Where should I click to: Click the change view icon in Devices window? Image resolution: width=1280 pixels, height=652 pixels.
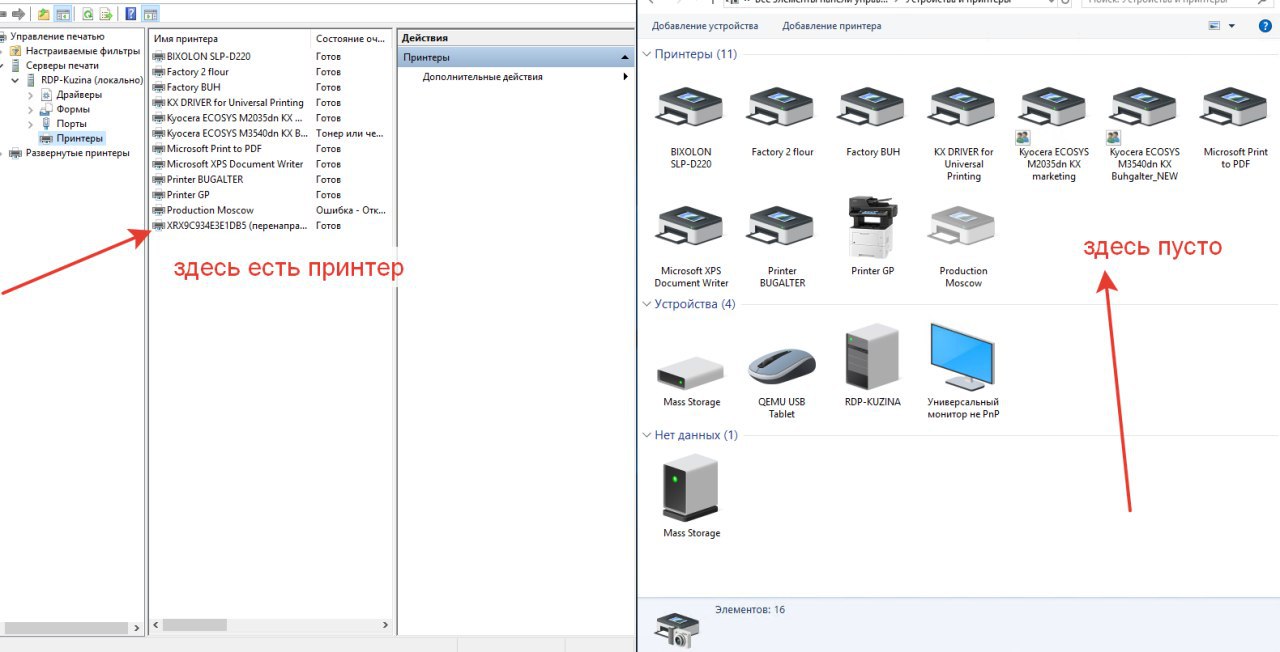(x=1214, y=26)
